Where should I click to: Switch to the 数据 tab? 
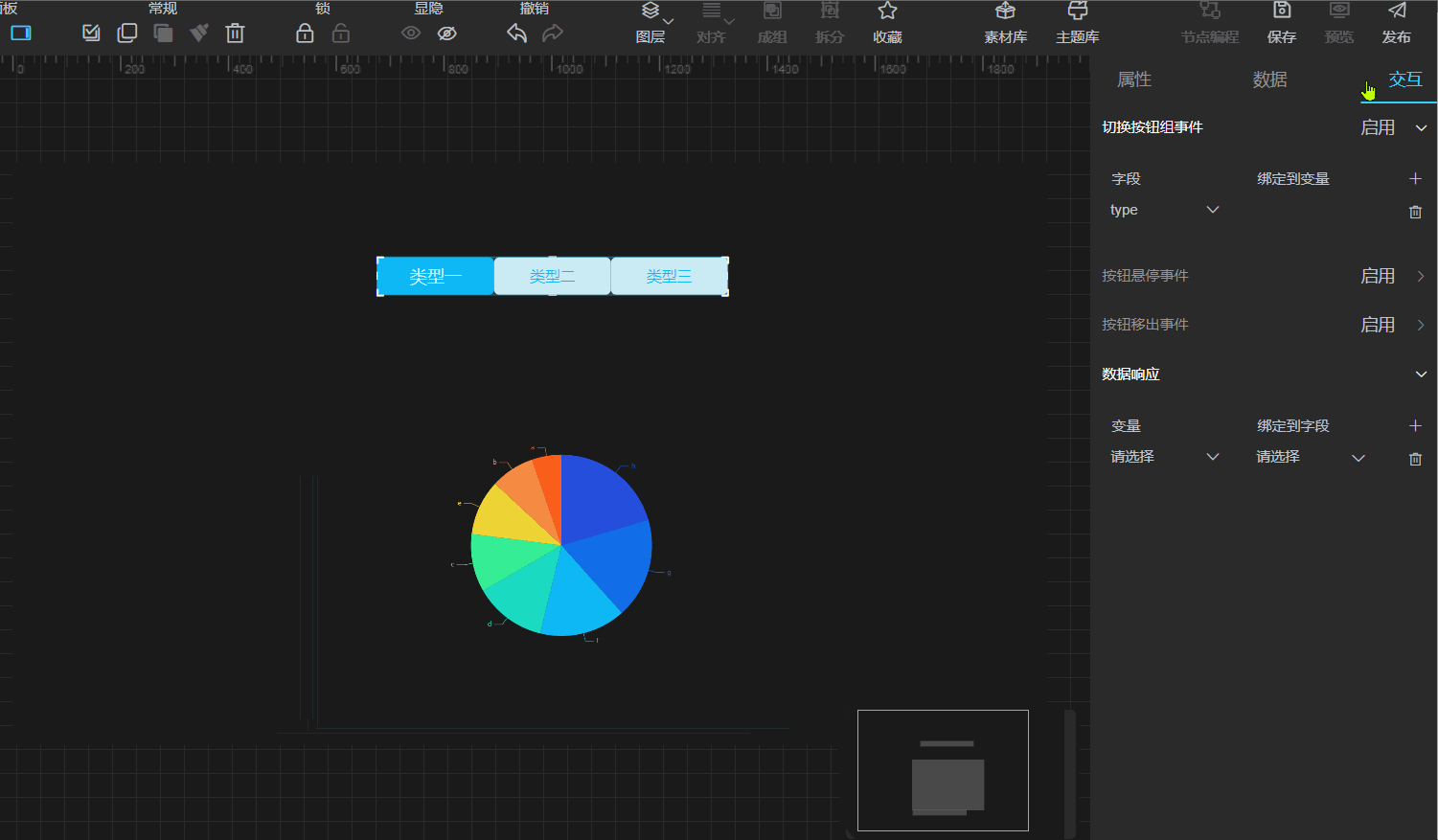1270,79
